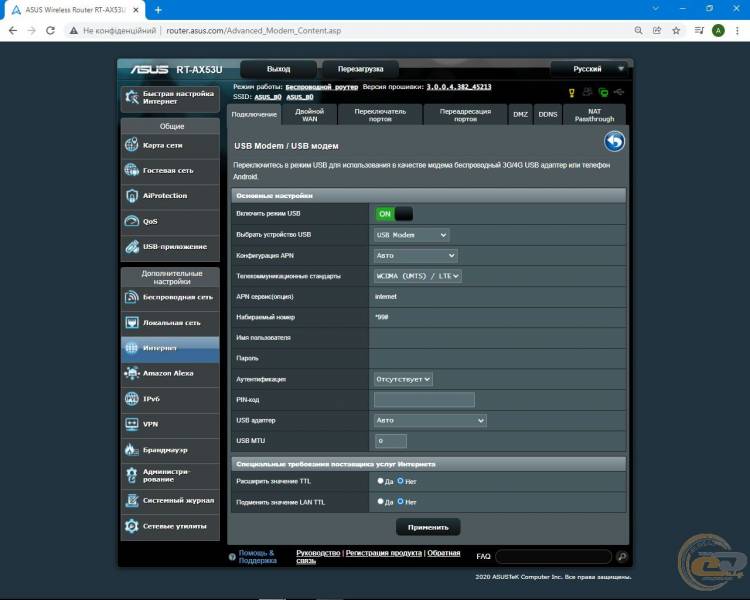Screen dimensions: 750x600
Task: Open the browser zoom magnifier icon
Action: click(638, 31)
